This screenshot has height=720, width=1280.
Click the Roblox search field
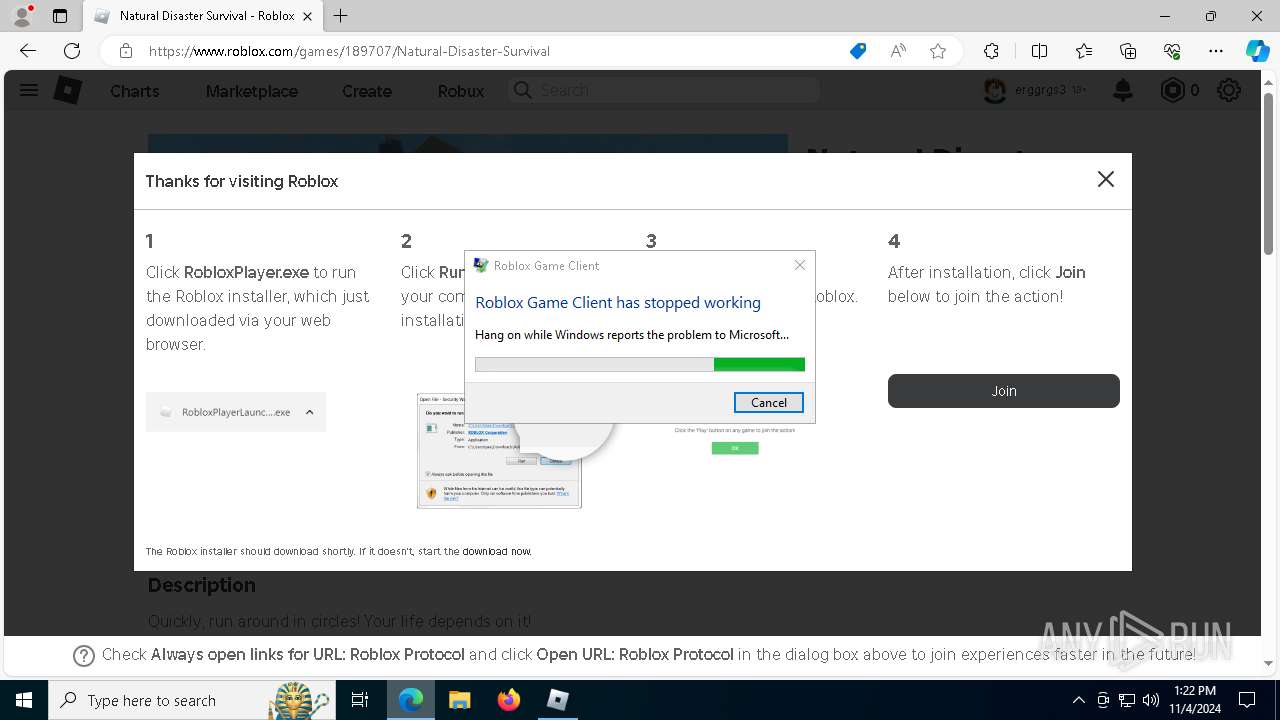pyautogui.click(x=664, y=90)
